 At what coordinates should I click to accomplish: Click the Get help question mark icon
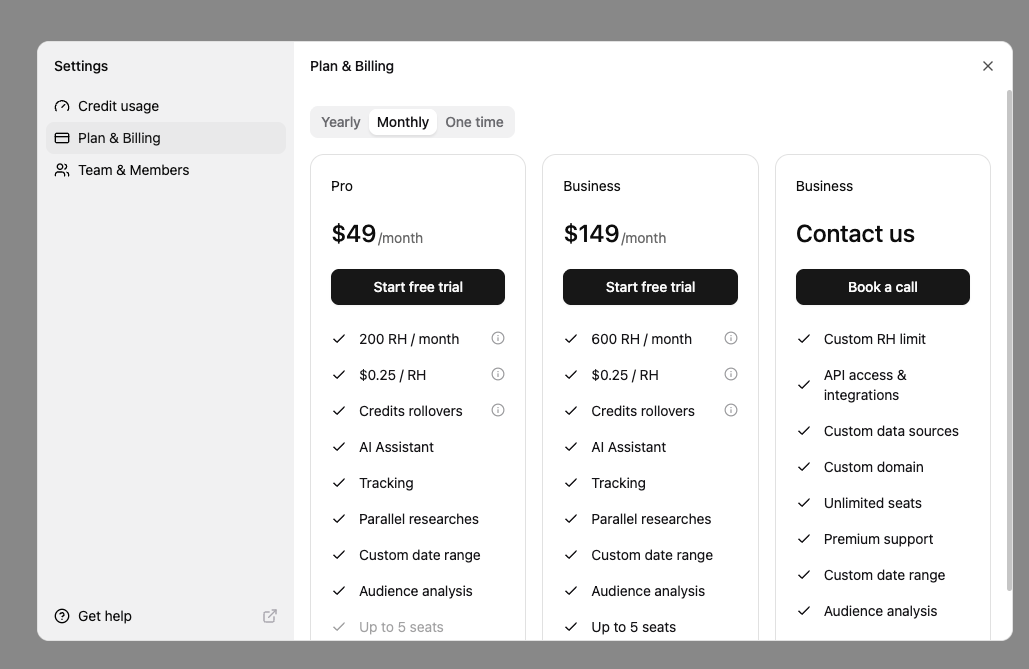[x=62, y=616]
